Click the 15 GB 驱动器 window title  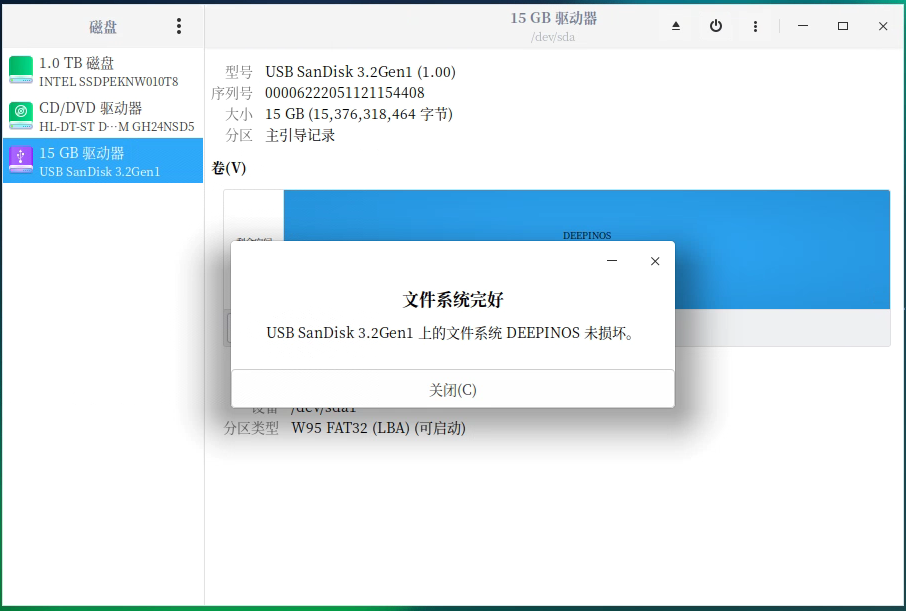[553, 18]
